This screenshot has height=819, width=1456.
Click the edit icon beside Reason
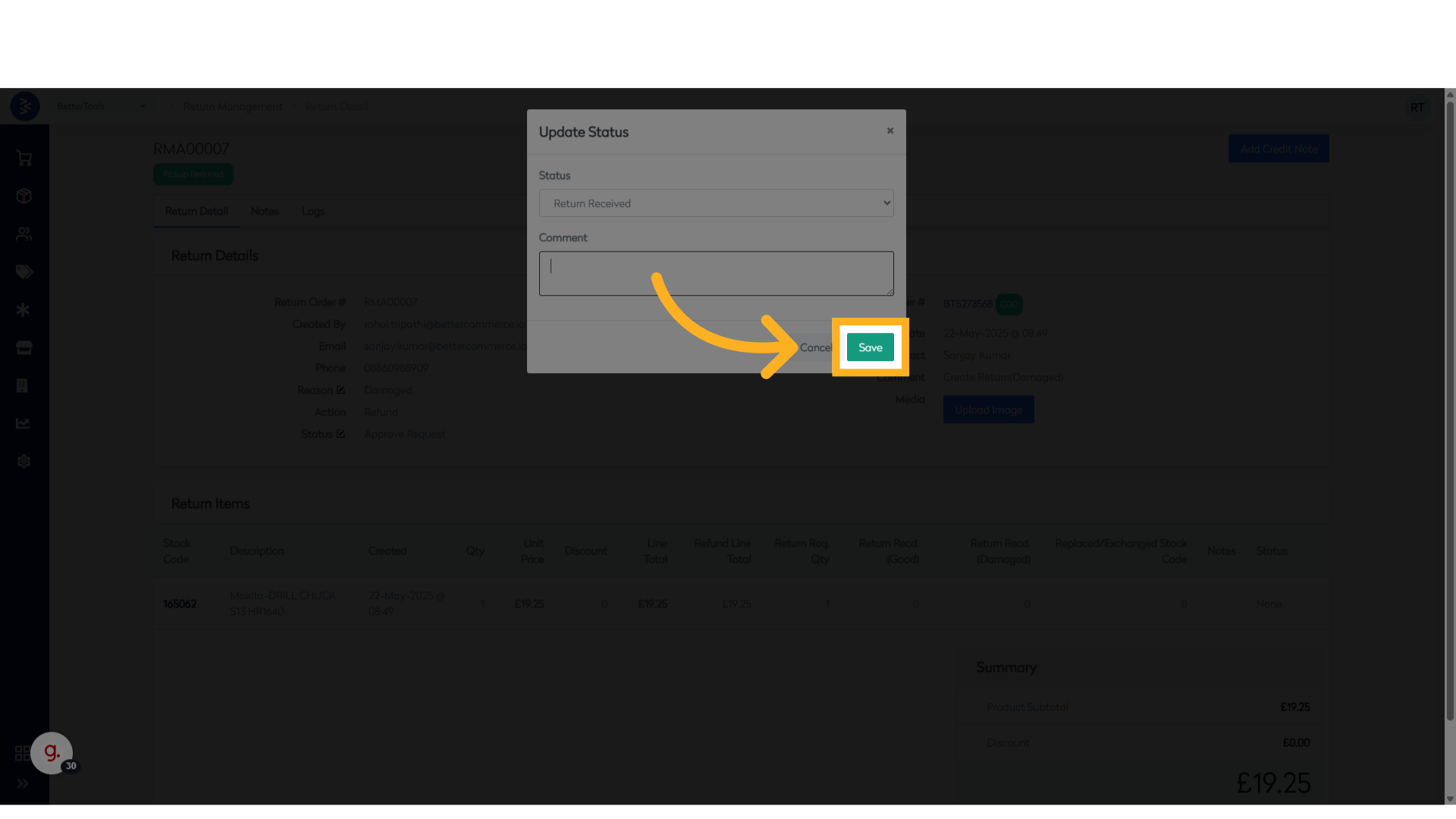click(x=340, y=390)
